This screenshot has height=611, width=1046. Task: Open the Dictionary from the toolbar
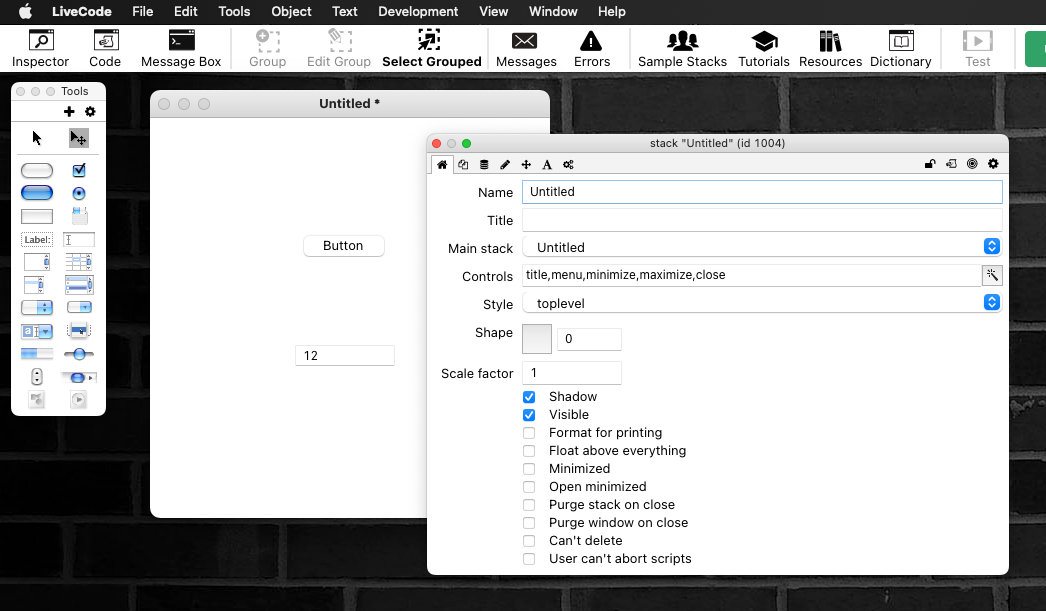tap(900, 48)
